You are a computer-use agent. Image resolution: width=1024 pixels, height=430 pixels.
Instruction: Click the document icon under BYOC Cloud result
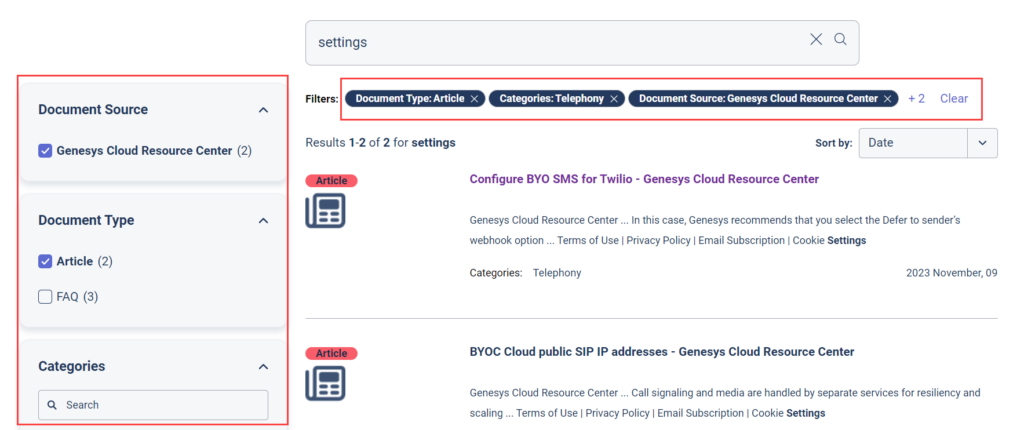[x=325, y=383]
